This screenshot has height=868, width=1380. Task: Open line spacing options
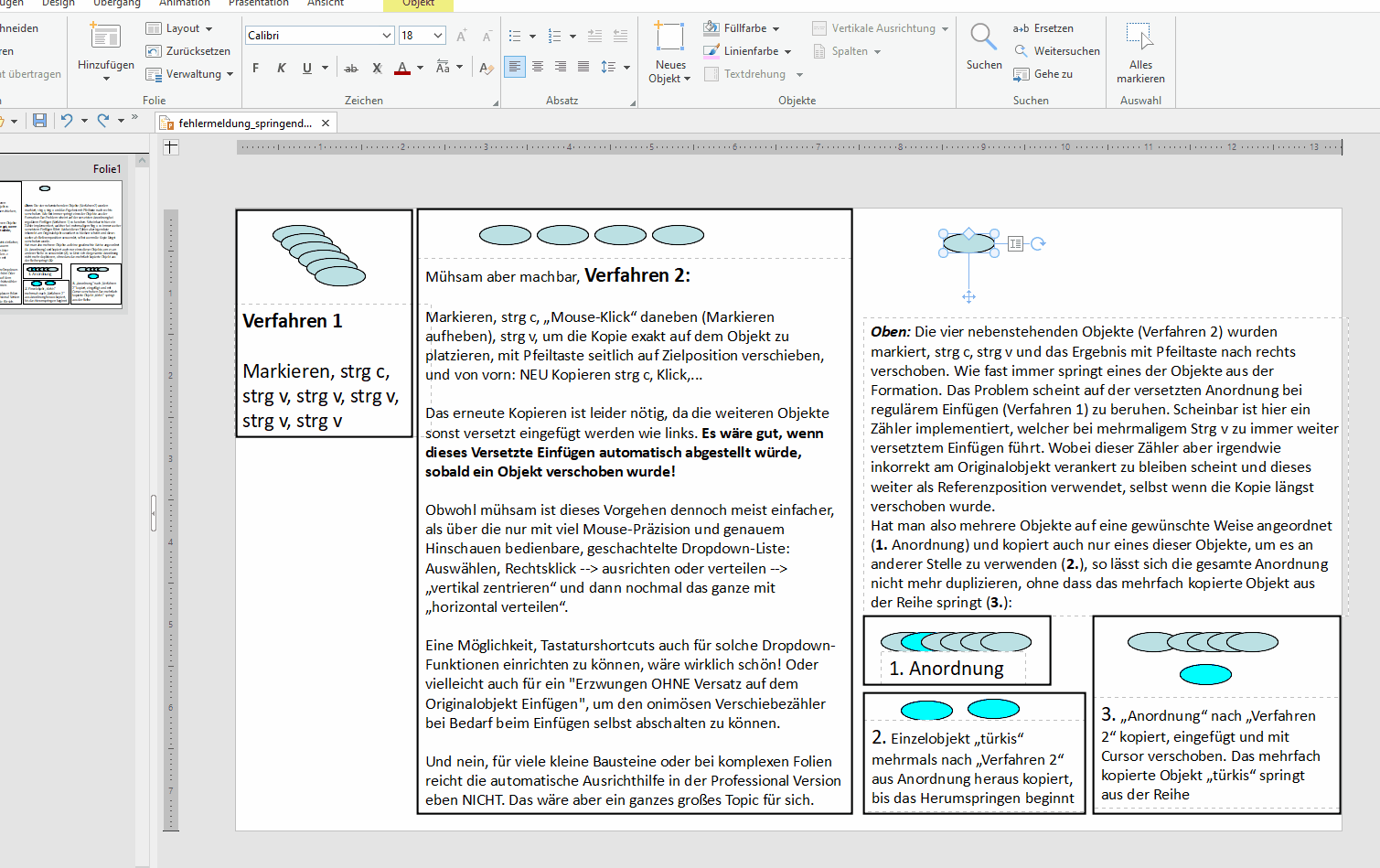point(608,67)
